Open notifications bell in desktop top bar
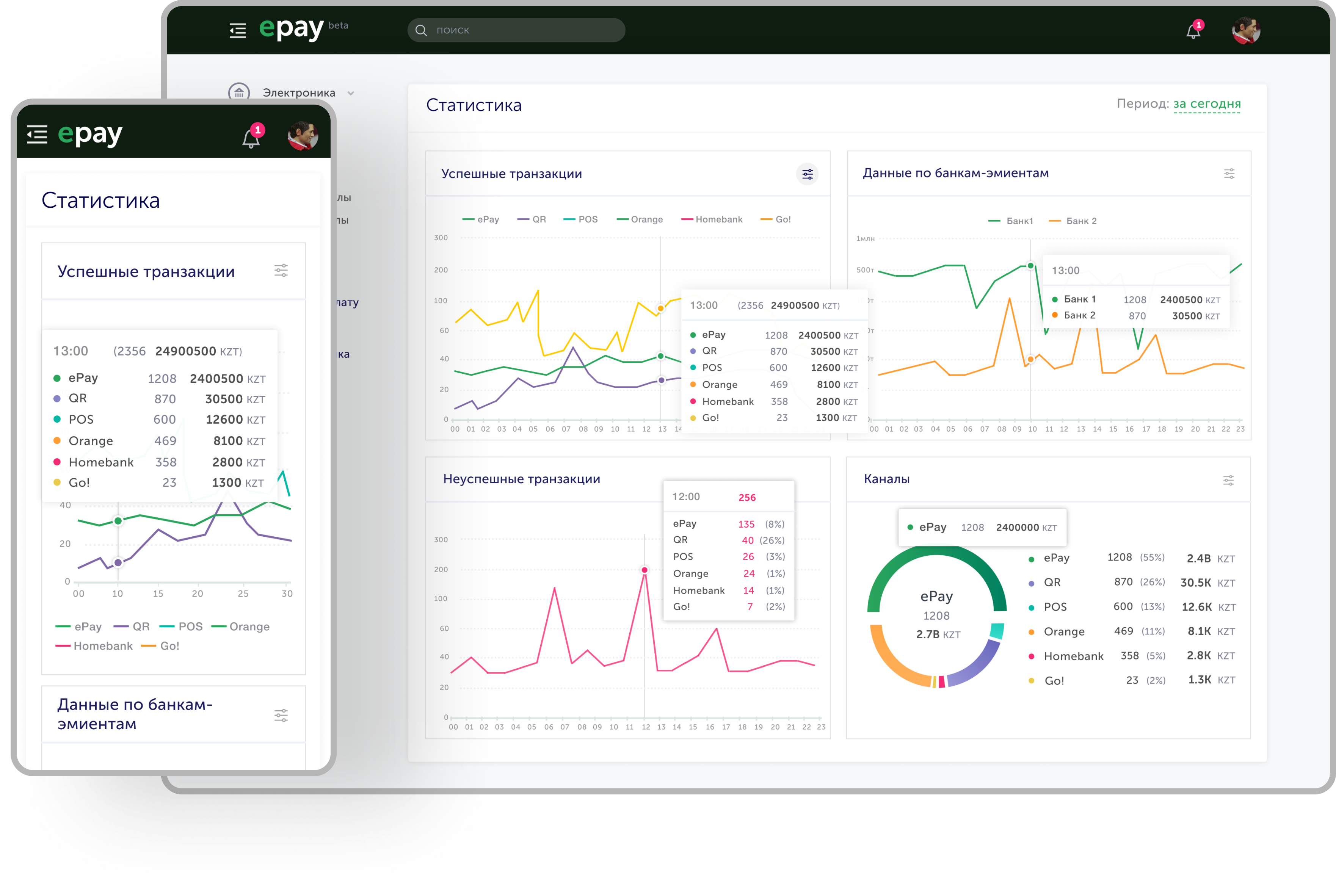This screenshot has width=1336, height=896. pyautogui.click(x=1194, y=30)
